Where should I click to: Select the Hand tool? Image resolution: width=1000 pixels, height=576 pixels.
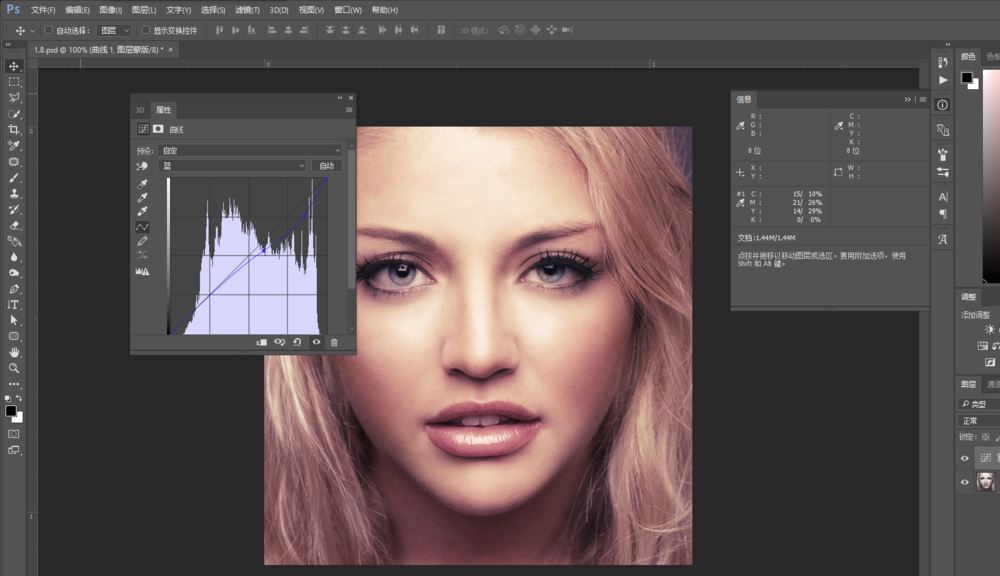tap(14, 352)
